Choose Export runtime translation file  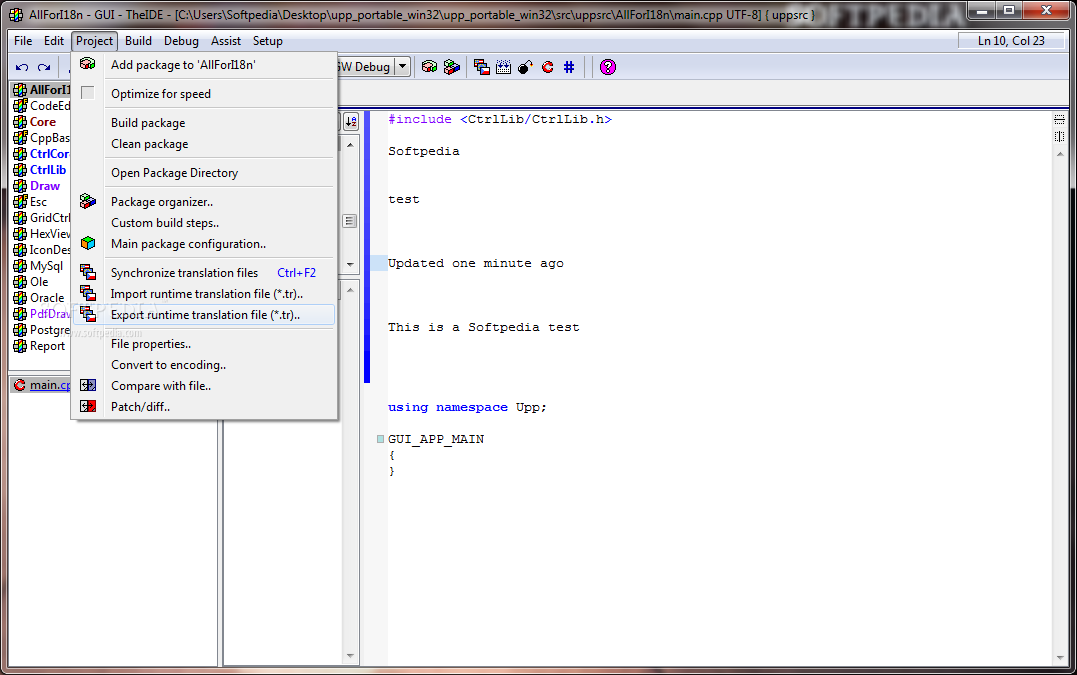pos(204,314)
